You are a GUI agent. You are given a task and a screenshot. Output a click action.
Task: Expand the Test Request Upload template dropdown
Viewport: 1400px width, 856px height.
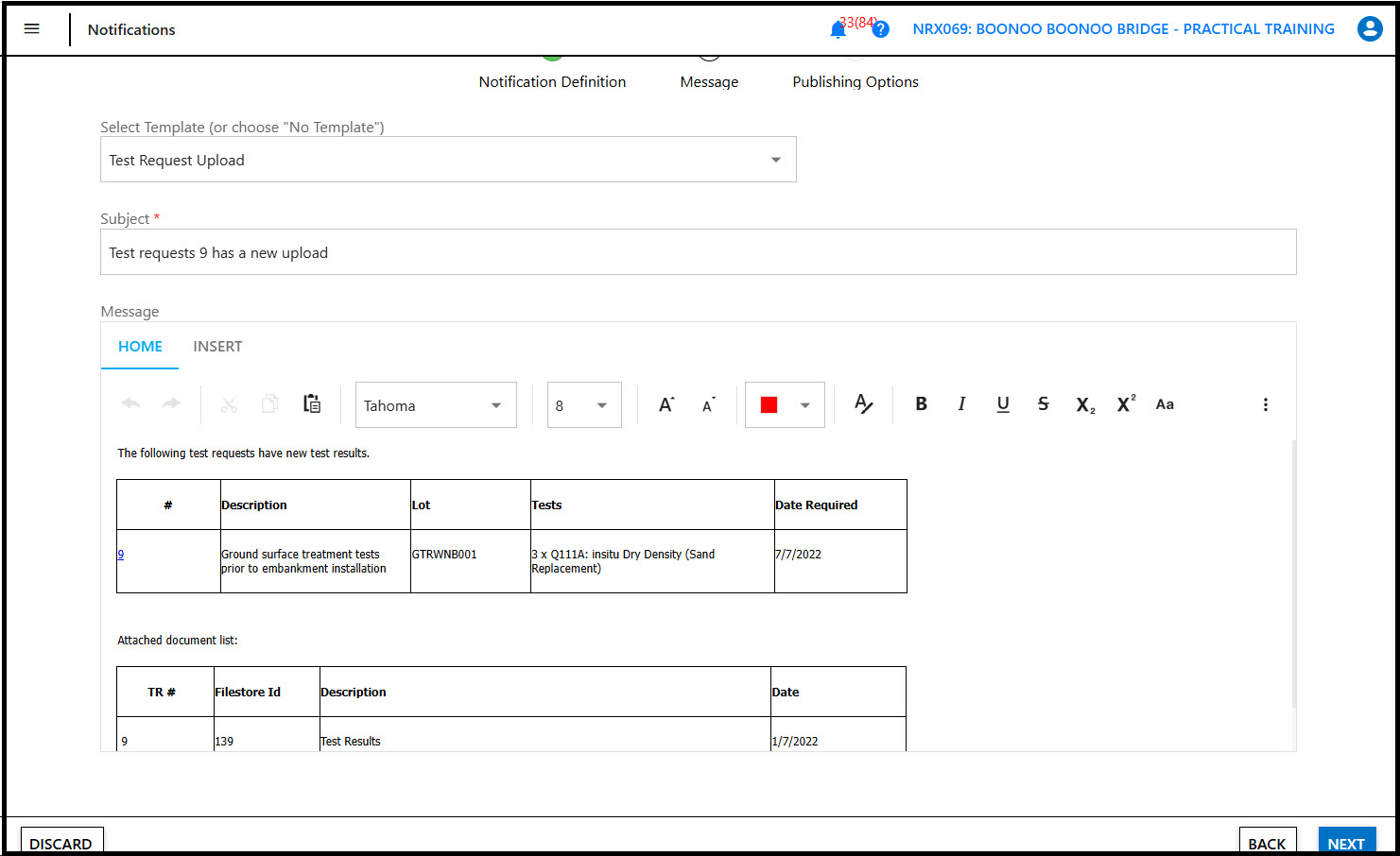click(x=775, y=160)
